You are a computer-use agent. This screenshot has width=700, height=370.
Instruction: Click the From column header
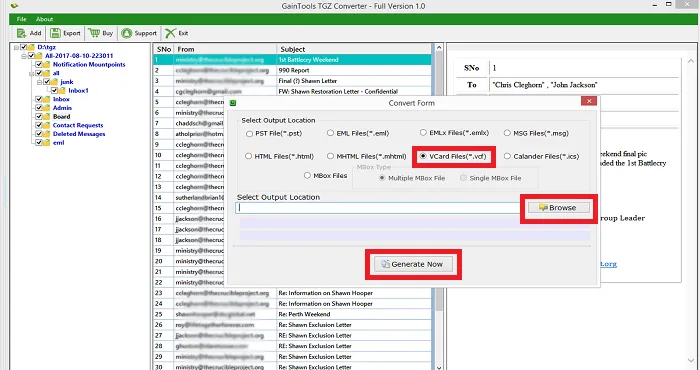click(225, 49)
